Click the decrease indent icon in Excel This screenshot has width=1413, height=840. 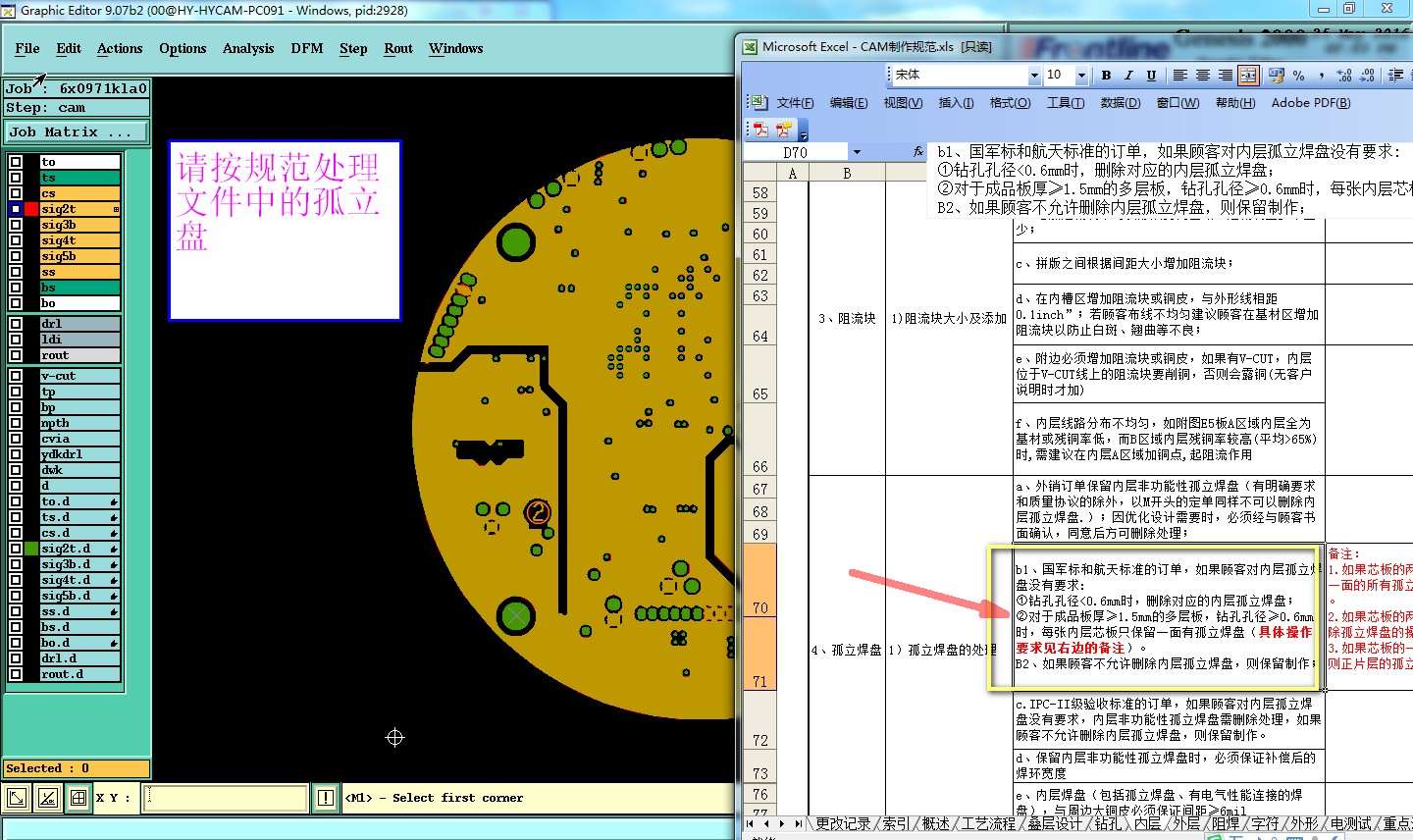(1395, 76)
